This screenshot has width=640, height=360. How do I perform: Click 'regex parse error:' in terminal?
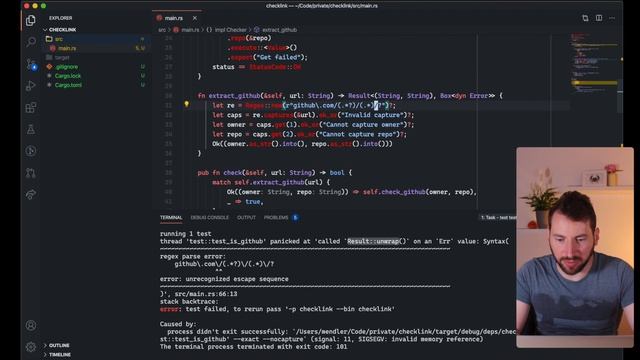tap(193, 257)
